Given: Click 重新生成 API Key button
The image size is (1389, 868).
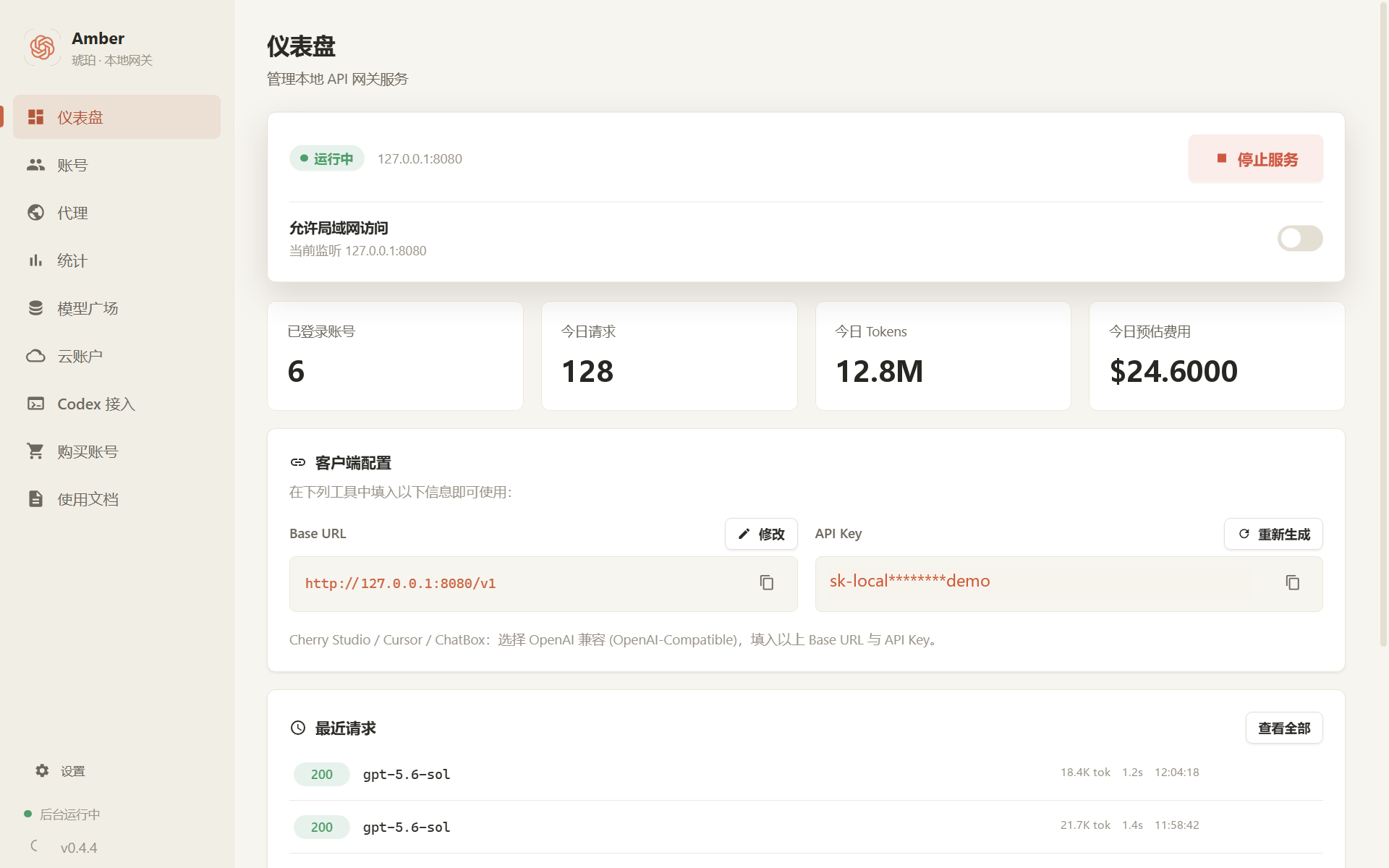Looking at the screenshot, I should pos(1273,534).
